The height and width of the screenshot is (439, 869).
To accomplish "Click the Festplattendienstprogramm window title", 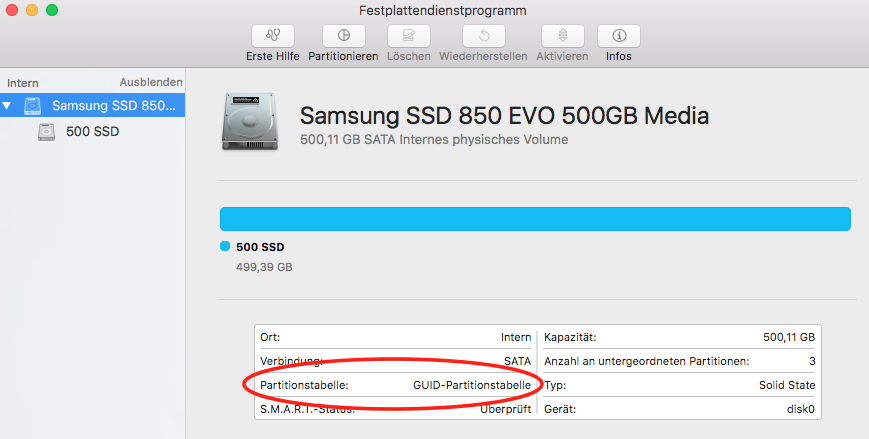I will click(x=442, y=11).
